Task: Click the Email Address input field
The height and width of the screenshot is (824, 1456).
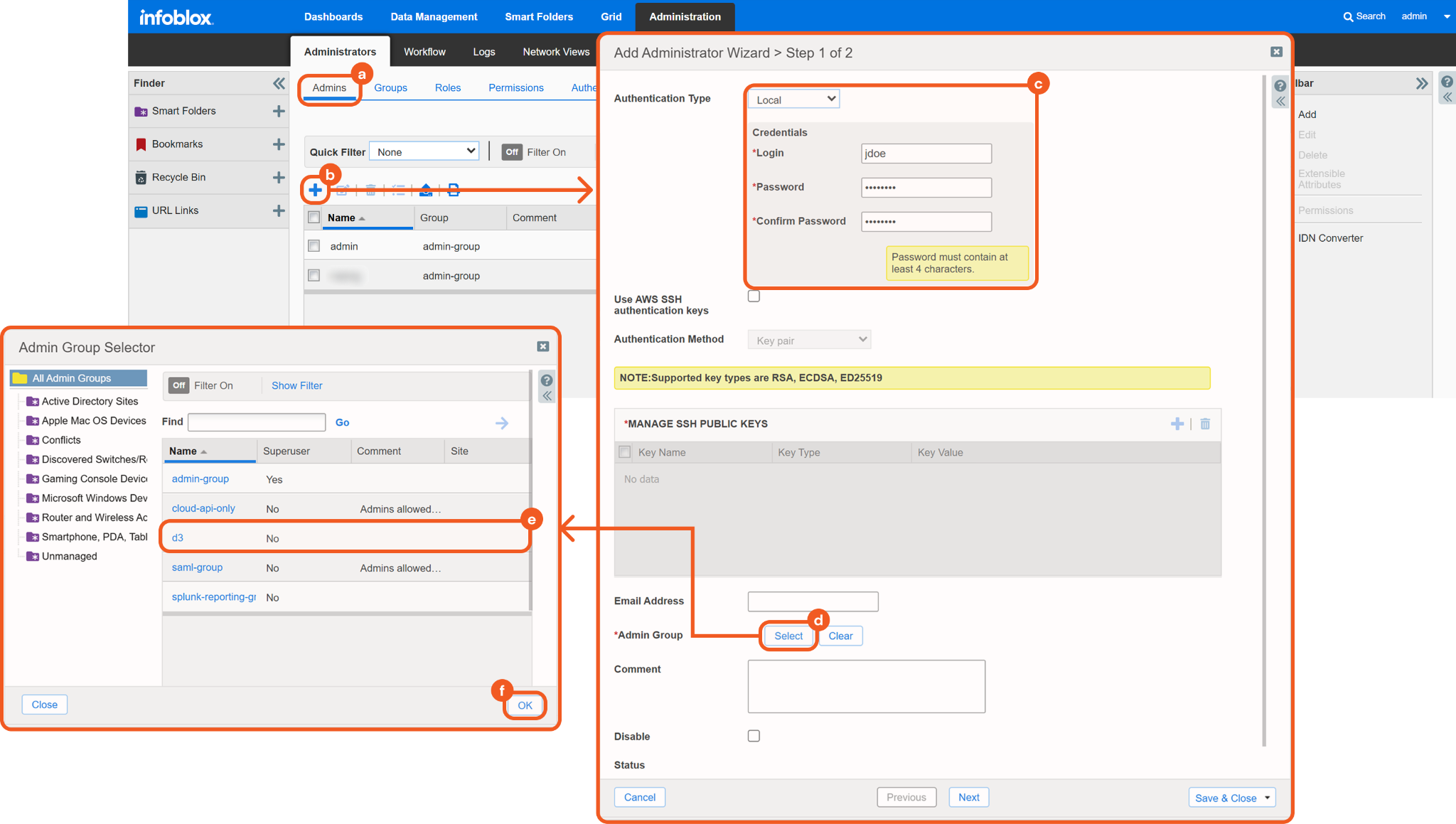Action: pos(813,601)
